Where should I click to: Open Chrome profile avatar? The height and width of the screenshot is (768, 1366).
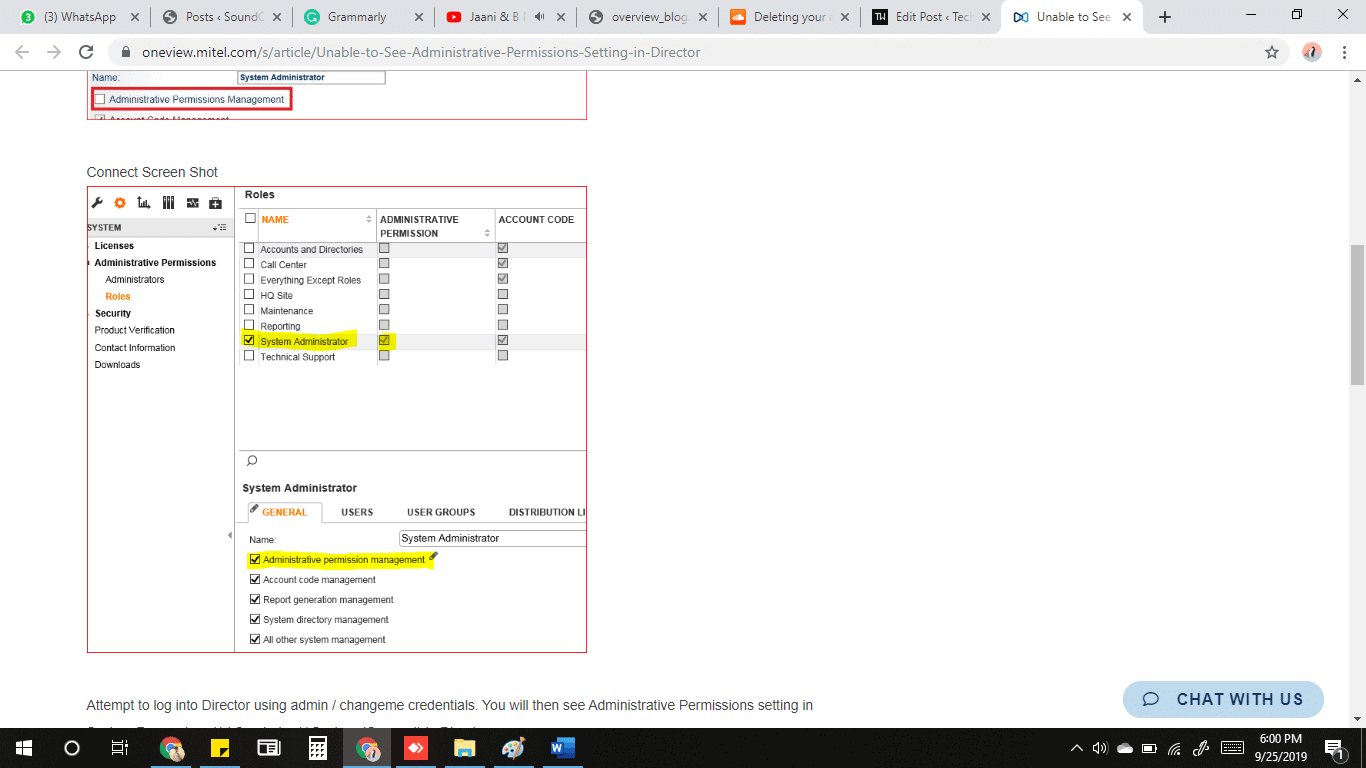[1312, 52]
